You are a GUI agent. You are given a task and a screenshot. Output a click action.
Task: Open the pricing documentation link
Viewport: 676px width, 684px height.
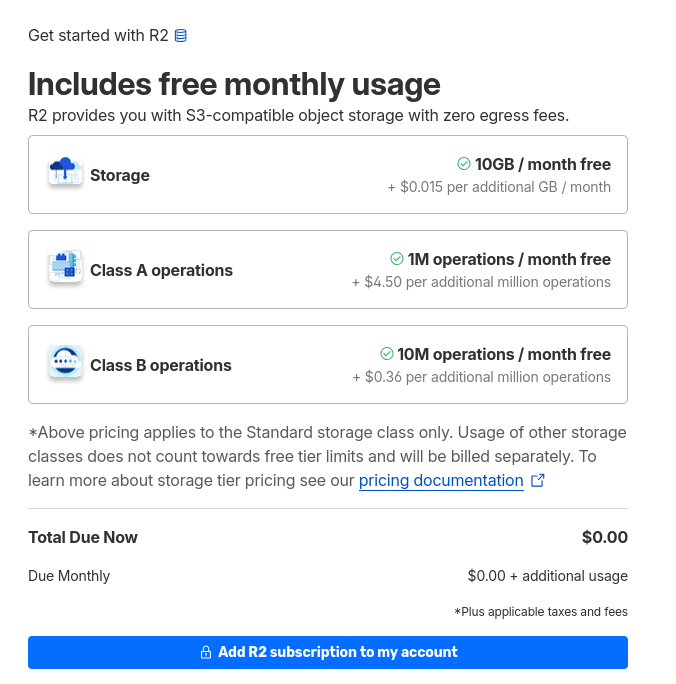click(441, 481)
